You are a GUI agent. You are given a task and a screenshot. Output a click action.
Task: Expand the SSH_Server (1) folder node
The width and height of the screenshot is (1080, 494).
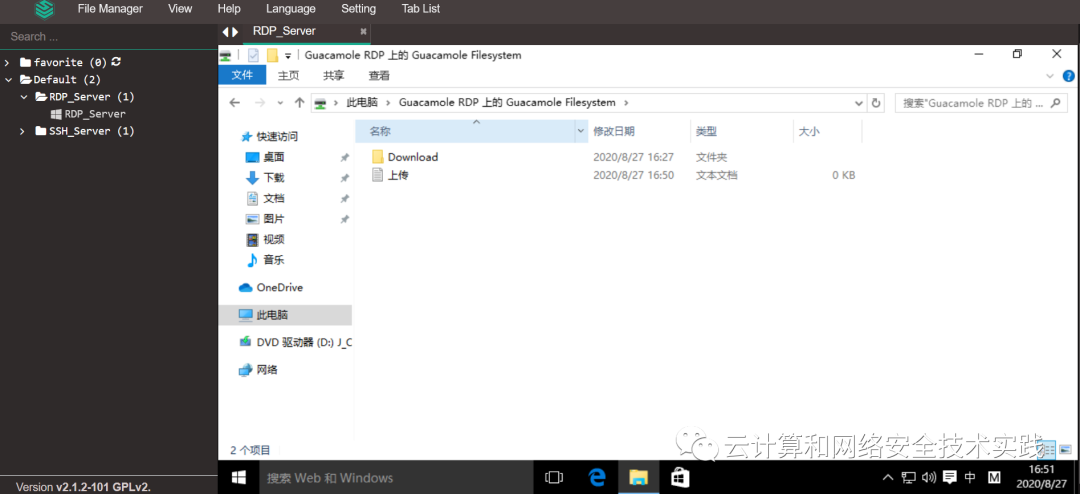click(x=23, y=131)
